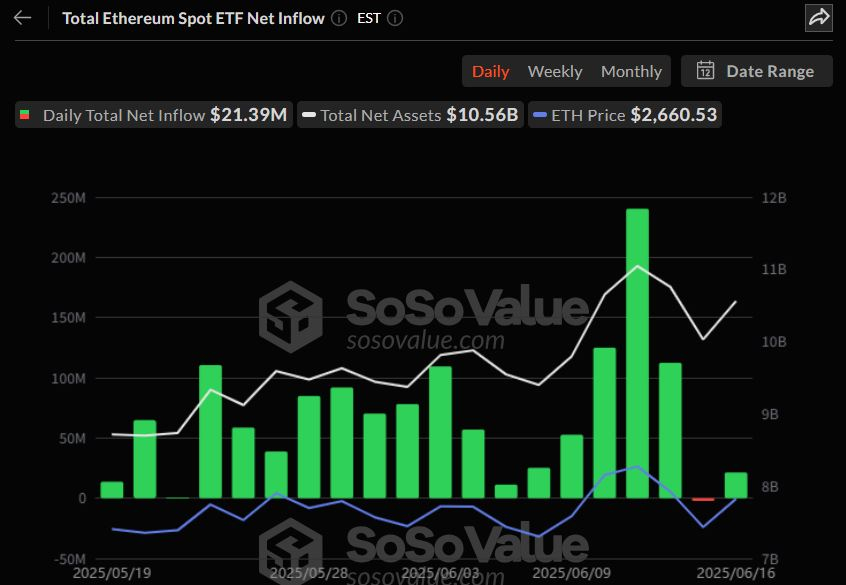Switch to the Monthly tab
The height and width of the screenshot is (585, 846).
(x=631, y=71)
